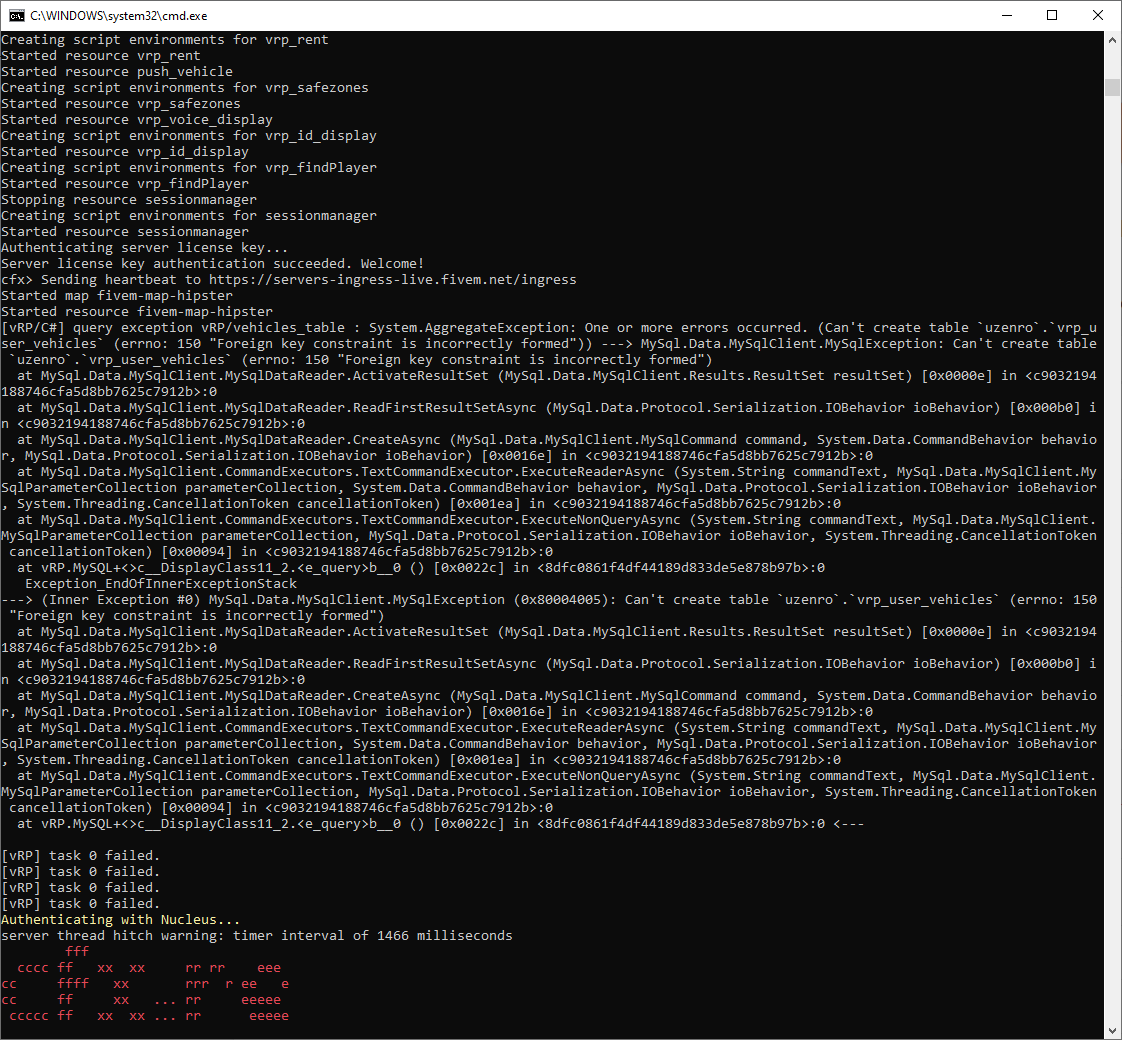
Task: Close the command prompt window
Action: [x=1096, y=15]
